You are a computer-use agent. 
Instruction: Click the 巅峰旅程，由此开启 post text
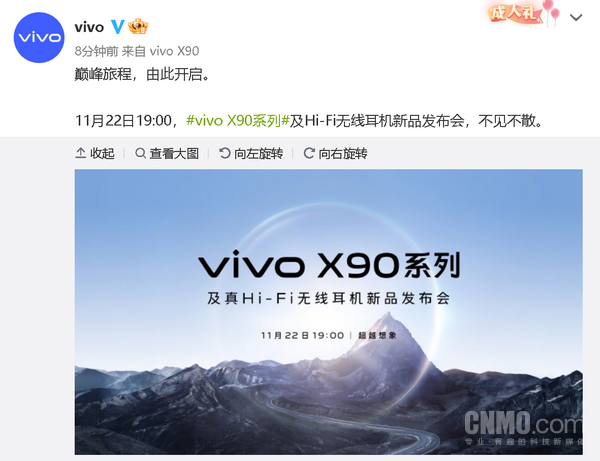[x=142, y=74]
